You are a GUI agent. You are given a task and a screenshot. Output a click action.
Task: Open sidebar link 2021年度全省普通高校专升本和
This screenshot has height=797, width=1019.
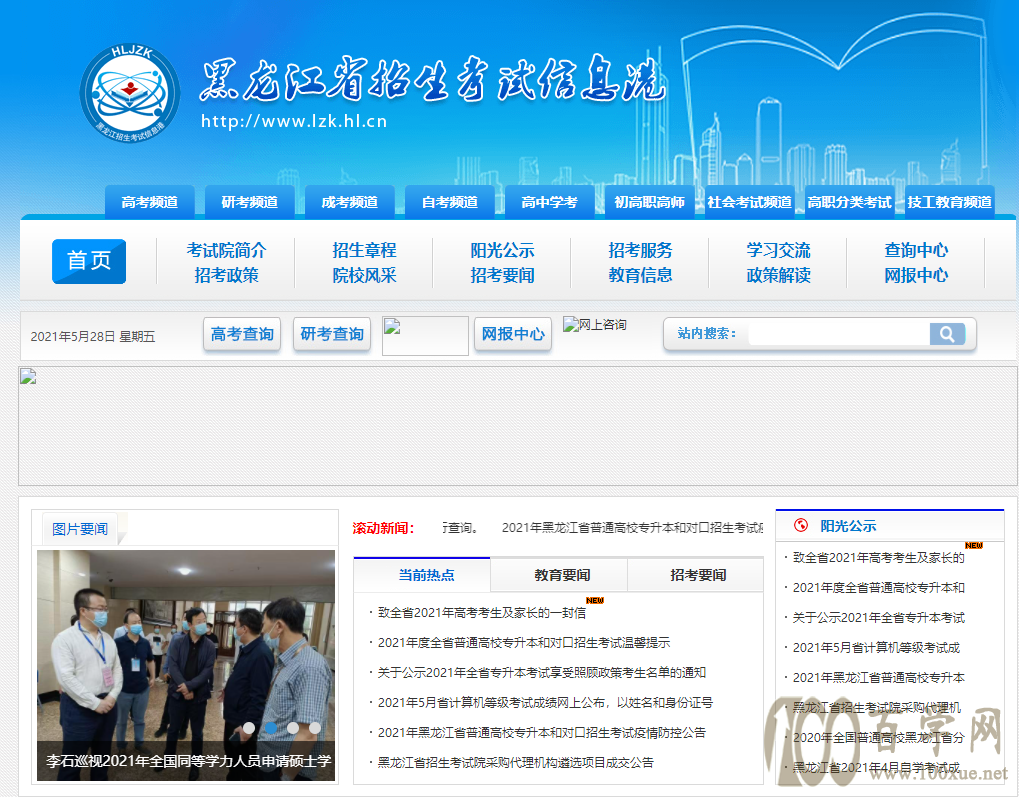879,588
